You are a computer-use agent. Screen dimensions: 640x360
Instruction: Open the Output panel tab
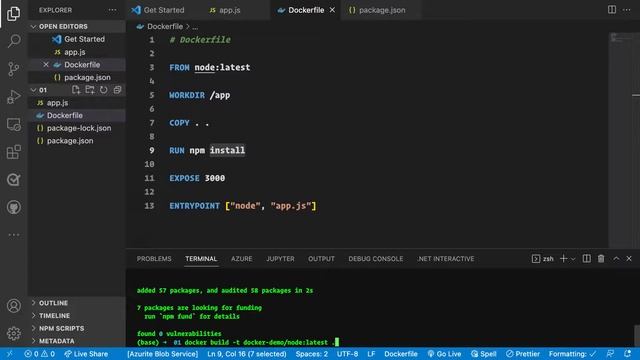coord(321,258)
